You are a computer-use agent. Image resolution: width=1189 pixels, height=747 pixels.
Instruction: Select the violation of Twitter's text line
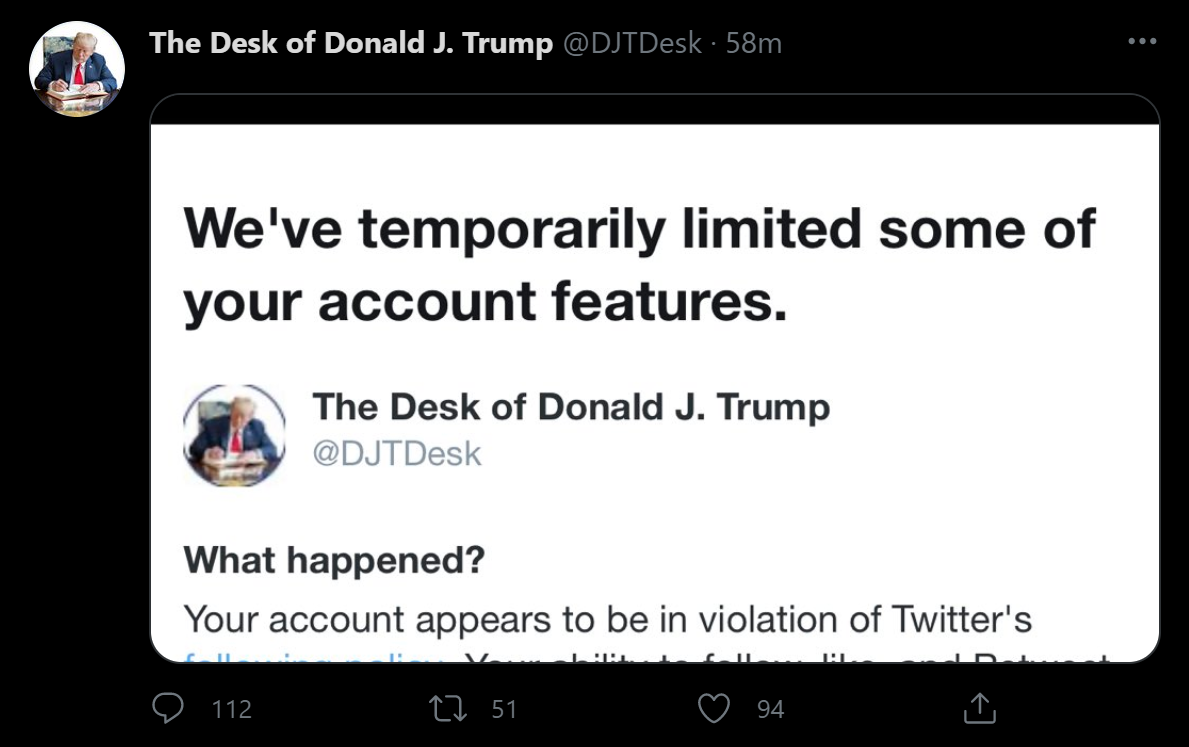tap(607, 620)
